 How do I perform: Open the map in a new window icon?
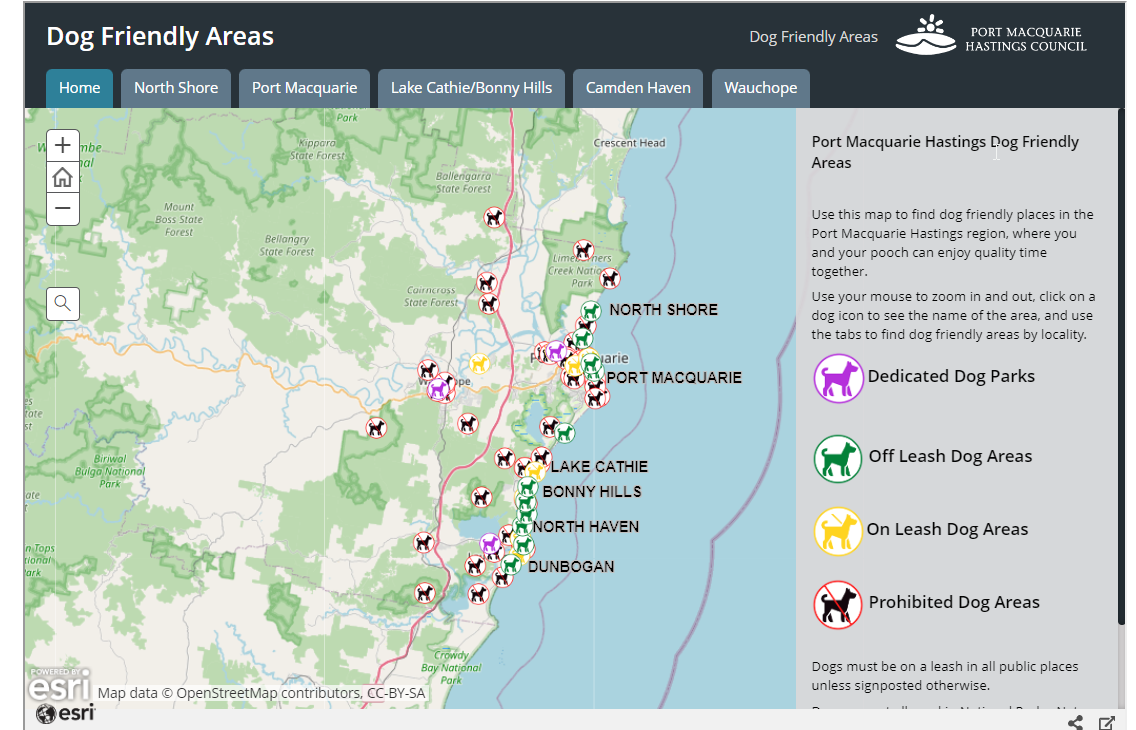tap(1106, 722)
